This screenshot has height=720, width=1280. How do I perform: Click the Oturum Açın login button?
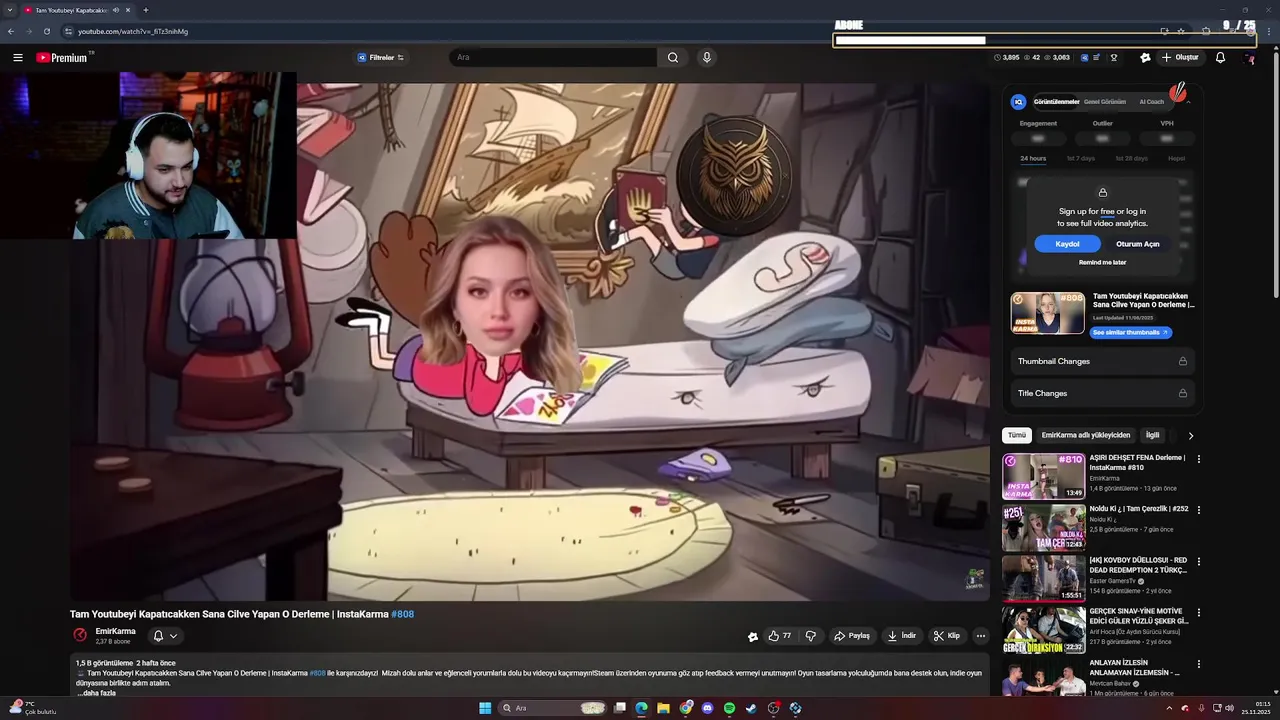tap(1138, 244)
